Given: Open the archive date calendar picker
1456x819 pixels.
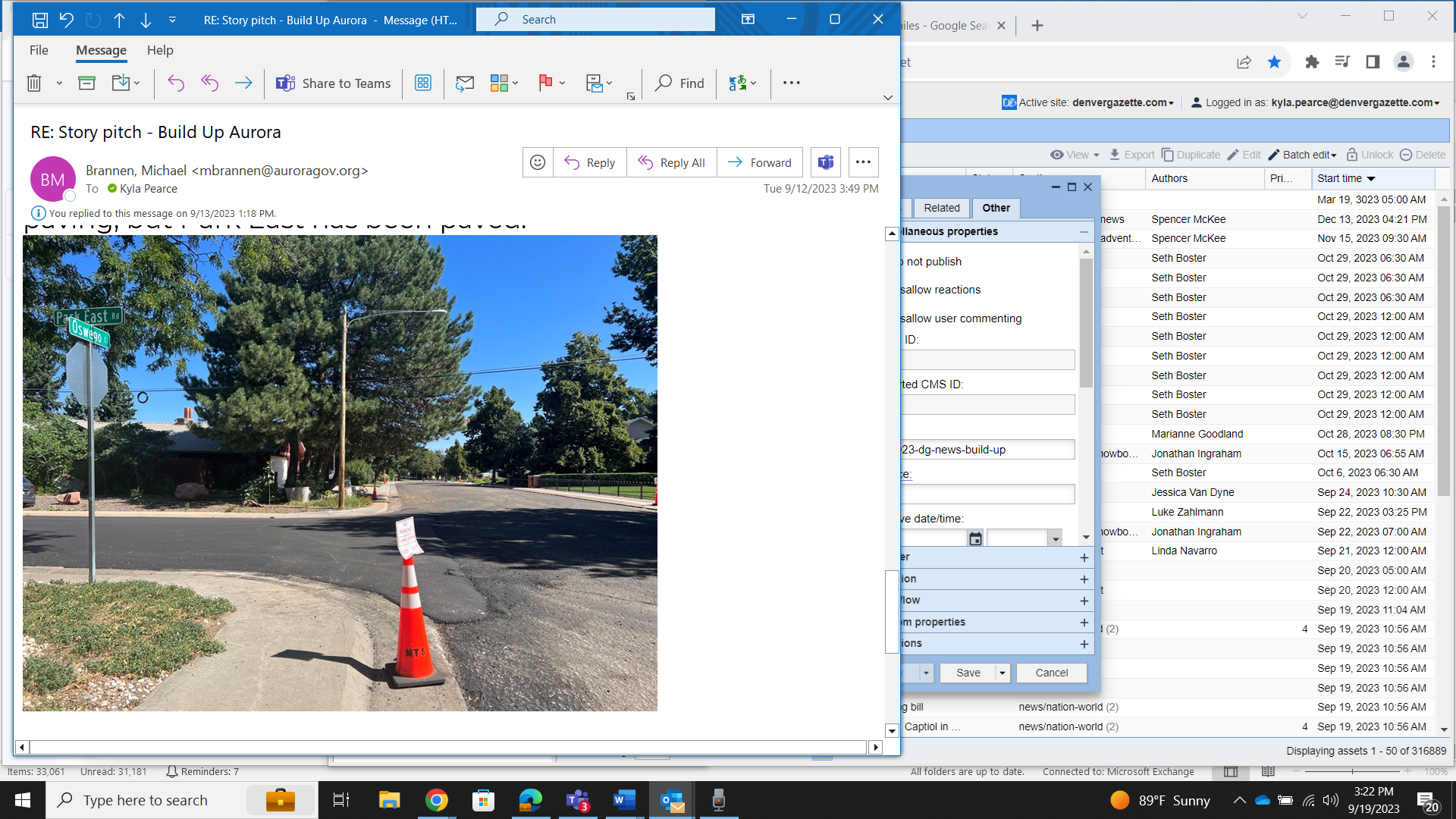Looking at the screenshot, I should coord(975,538).
